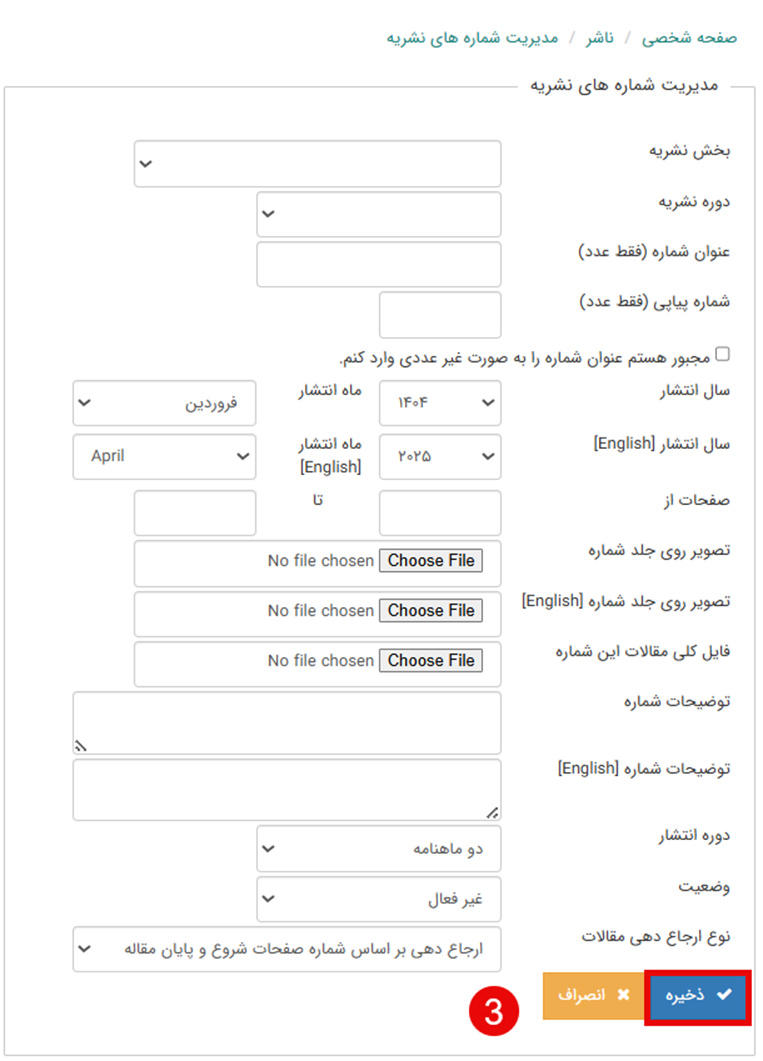The height and width of the screenshot is (1061, 763).
Task: Click the شماره پیاپی input field
Action: (440, 315)
